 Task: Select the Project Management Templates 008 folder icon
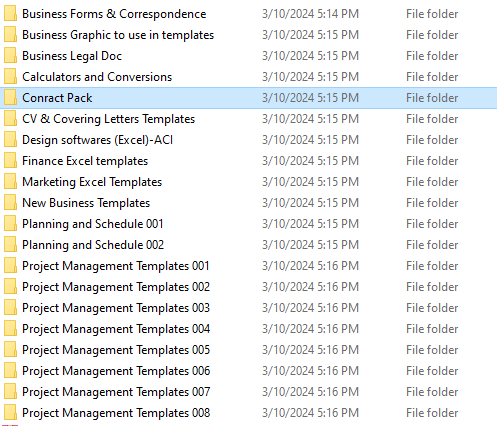coord(10,413)
